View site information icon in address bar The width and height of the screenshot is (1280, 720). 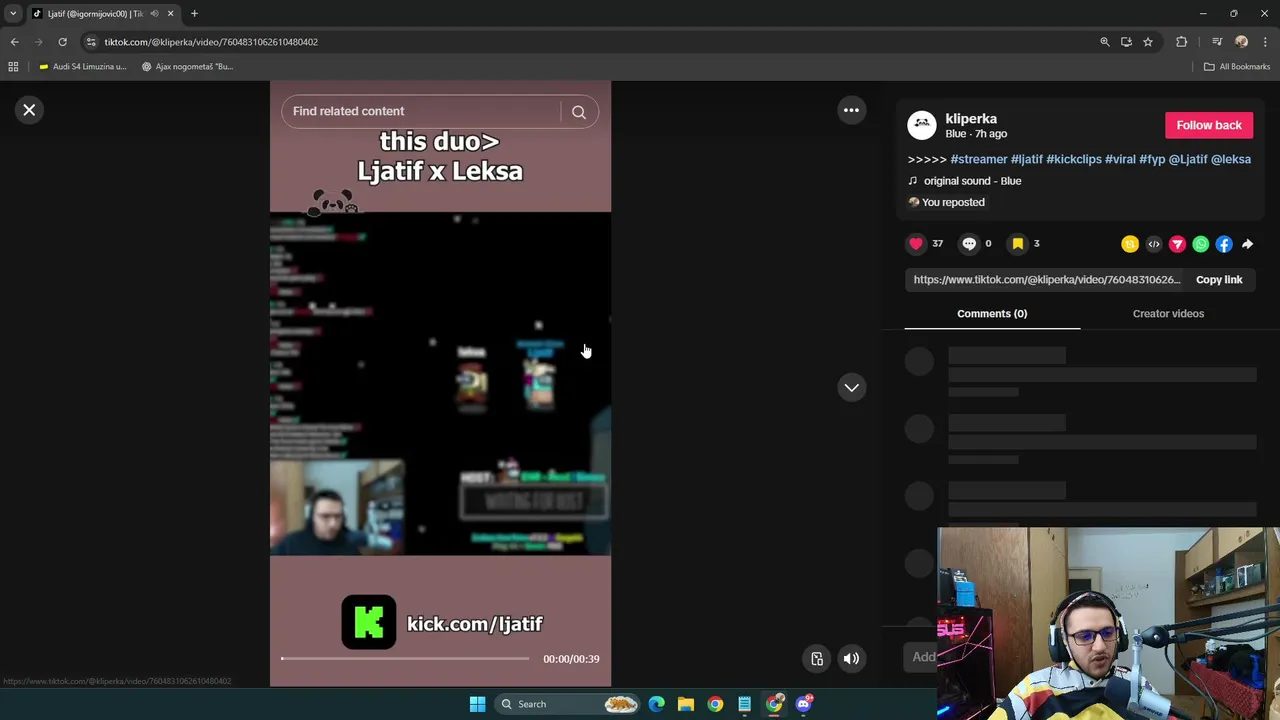(91, 42)
